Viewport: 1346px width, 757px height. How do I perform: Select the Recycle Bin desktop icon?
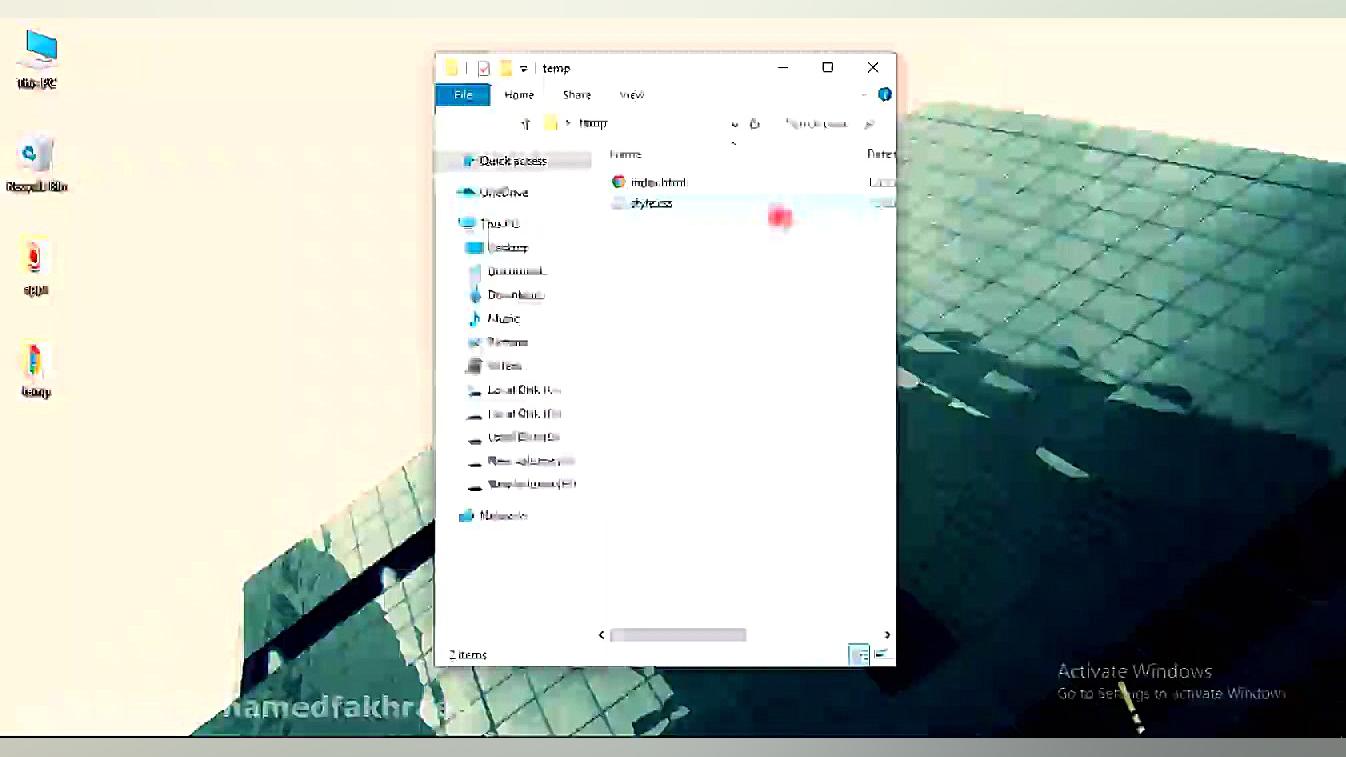coord(36,164)
